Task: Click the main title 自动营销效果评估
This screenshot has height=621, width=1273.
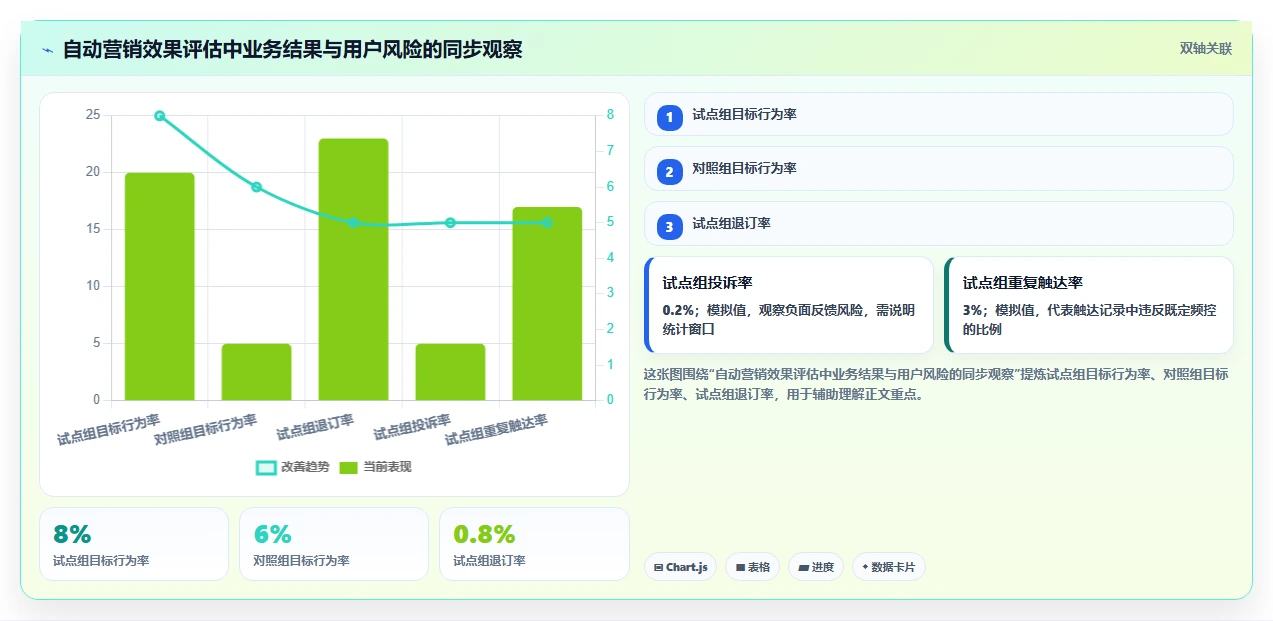Action: click(292, 49)
